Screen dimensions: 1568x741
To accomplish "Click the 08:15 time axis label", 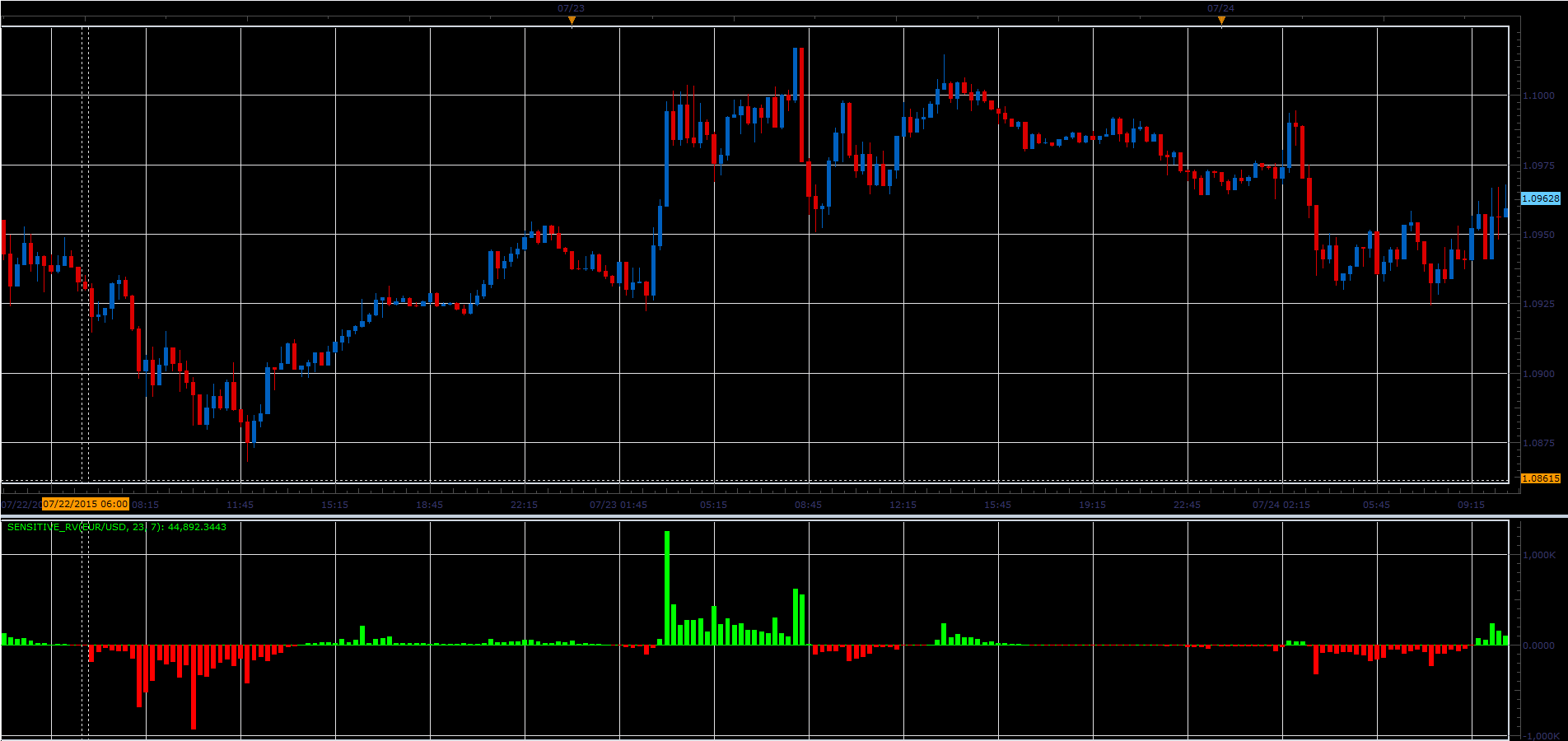I will click(146, 505).
